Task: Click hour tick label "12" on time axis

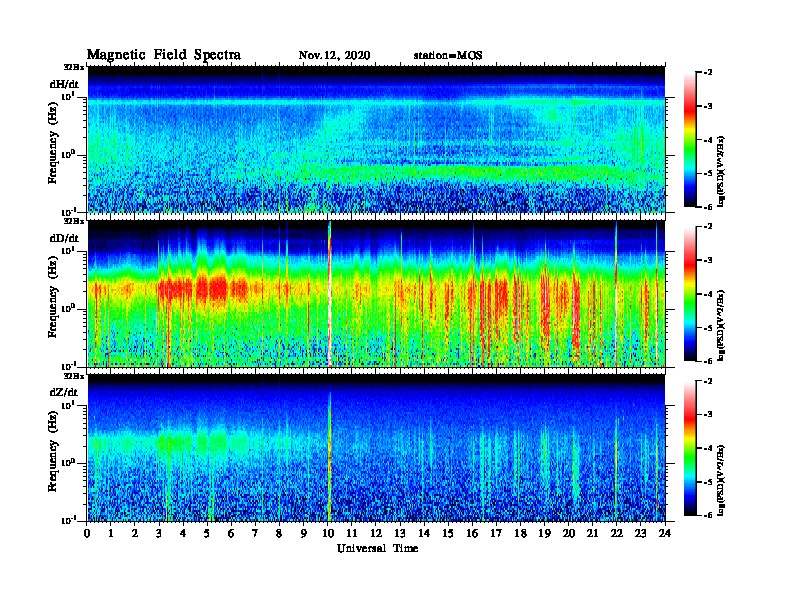Action: pyautogui.click(x=376, y=533)
